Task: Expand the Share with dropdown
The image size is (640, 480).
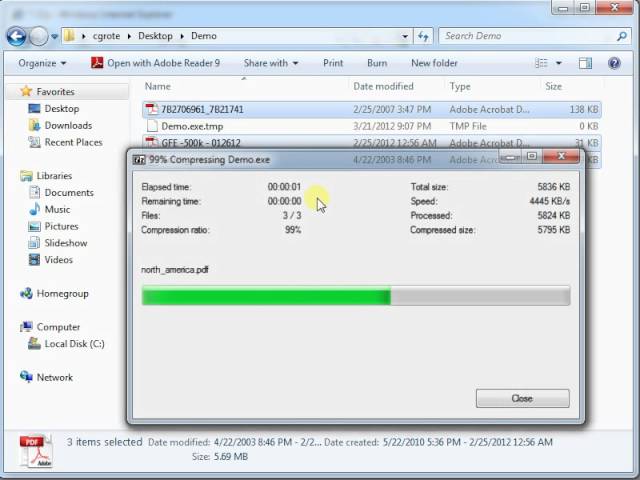Action: (x=270, y=63)
